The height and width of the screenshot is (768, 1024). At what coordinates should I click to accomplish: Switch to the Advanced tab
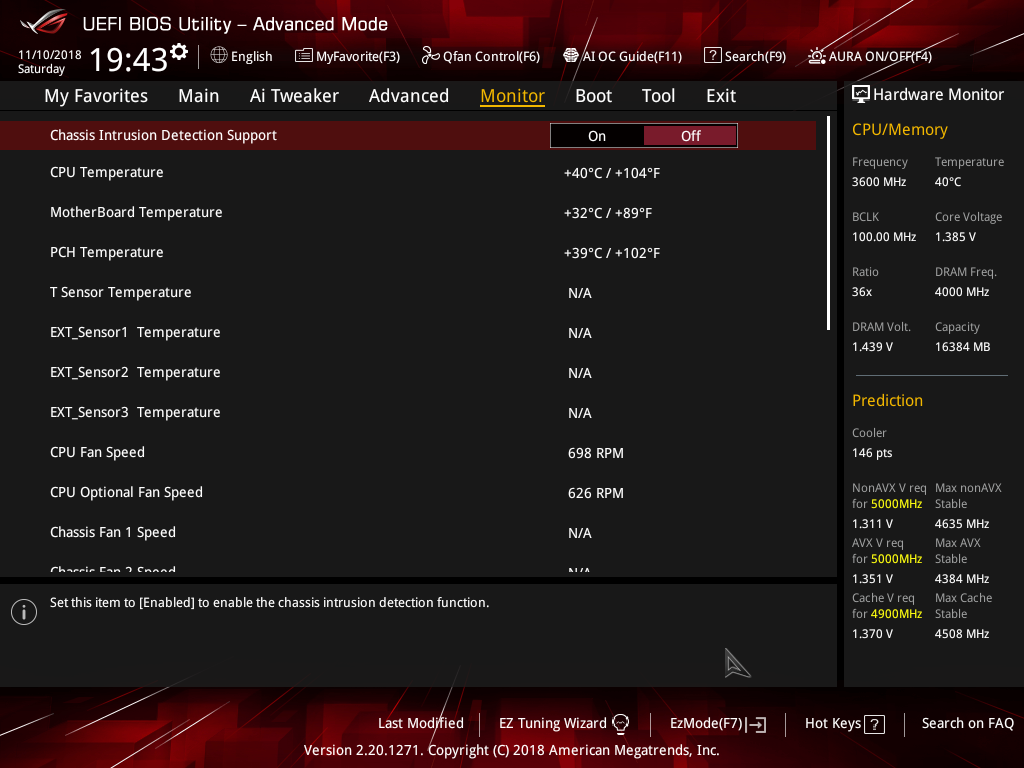[408, 95]
